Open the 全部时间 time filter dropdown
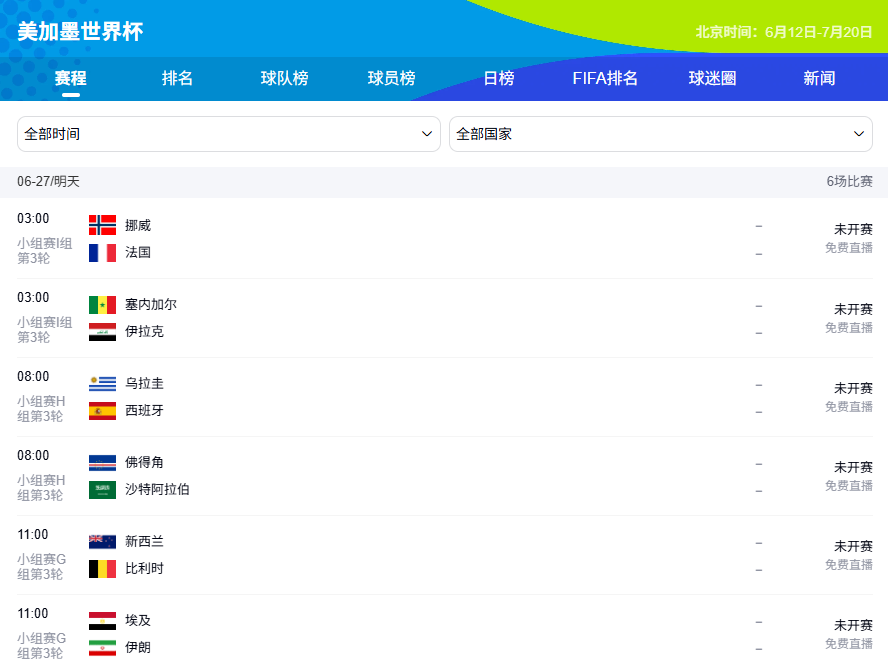The image size is (888, 668). (229, 134)
